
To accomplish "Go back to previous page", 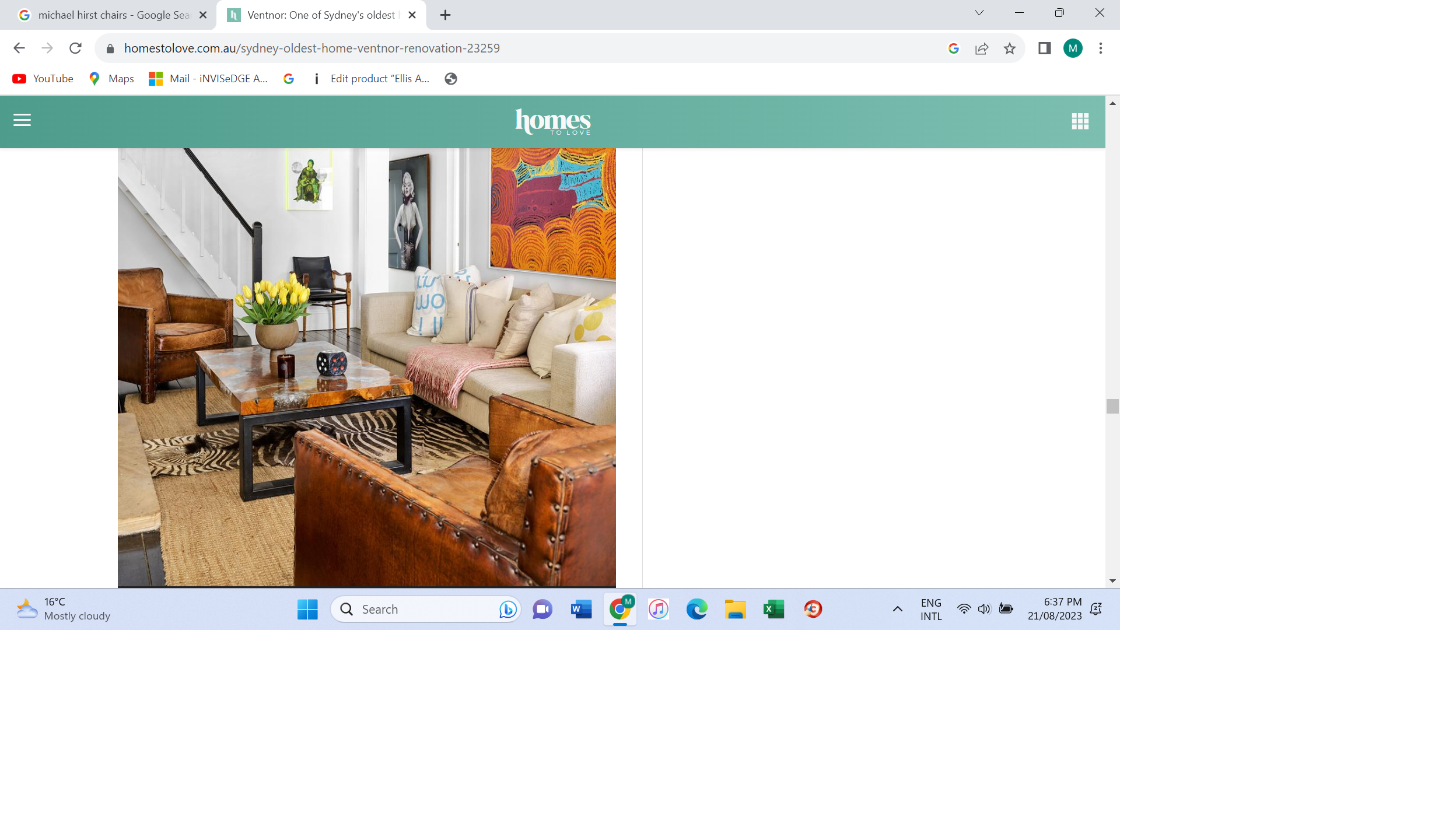I will pos(19,48).
